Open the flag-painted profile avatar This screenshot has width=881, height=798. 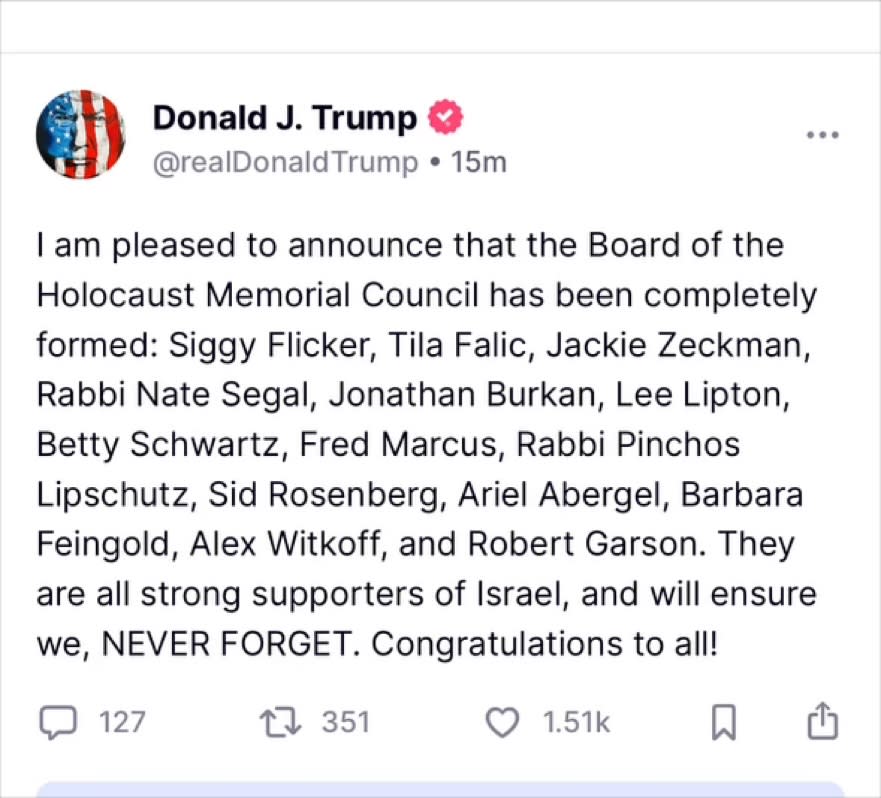click(x=80, y=134)
